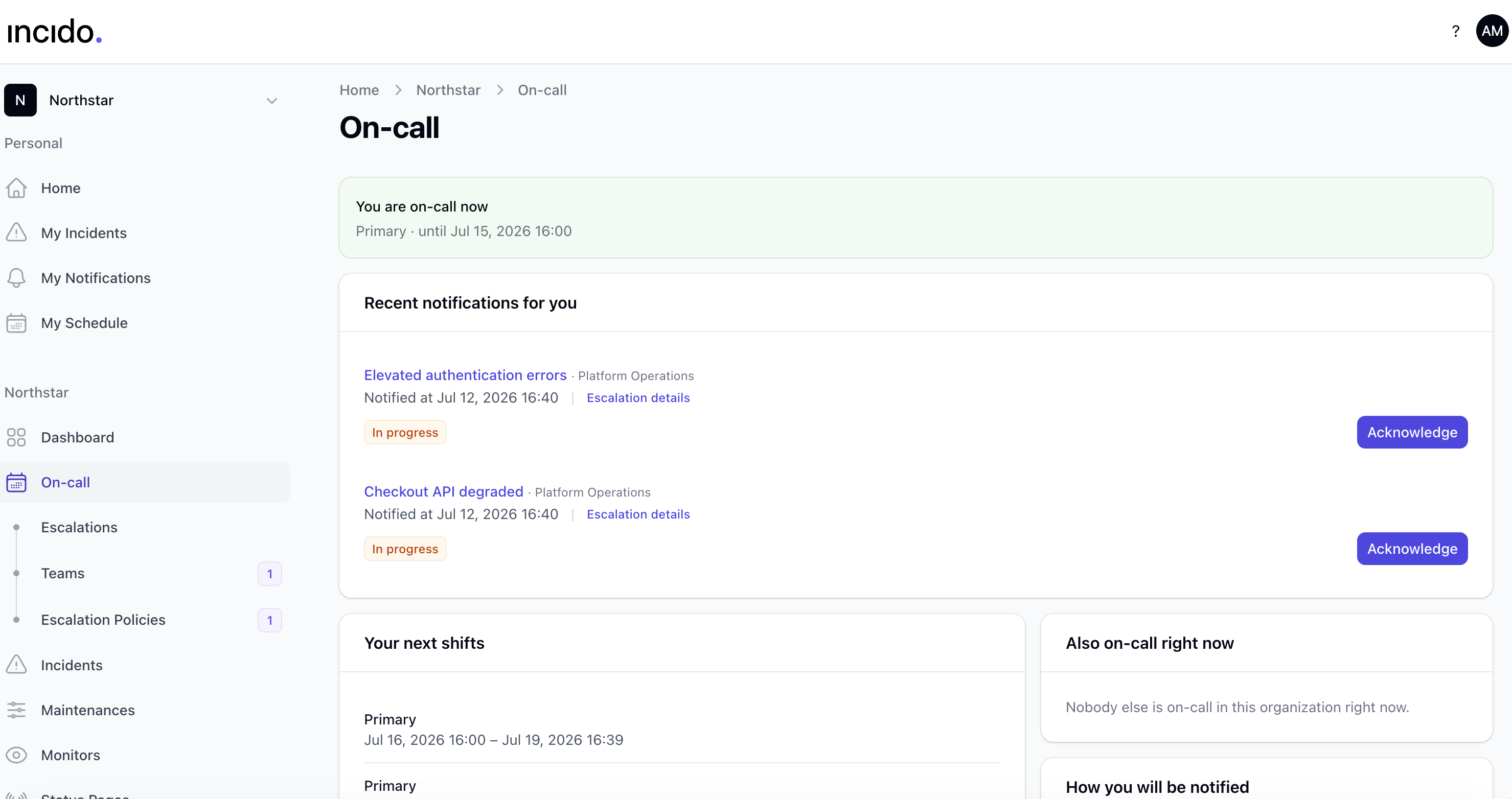Click the On-call breadcrumb

542,90
